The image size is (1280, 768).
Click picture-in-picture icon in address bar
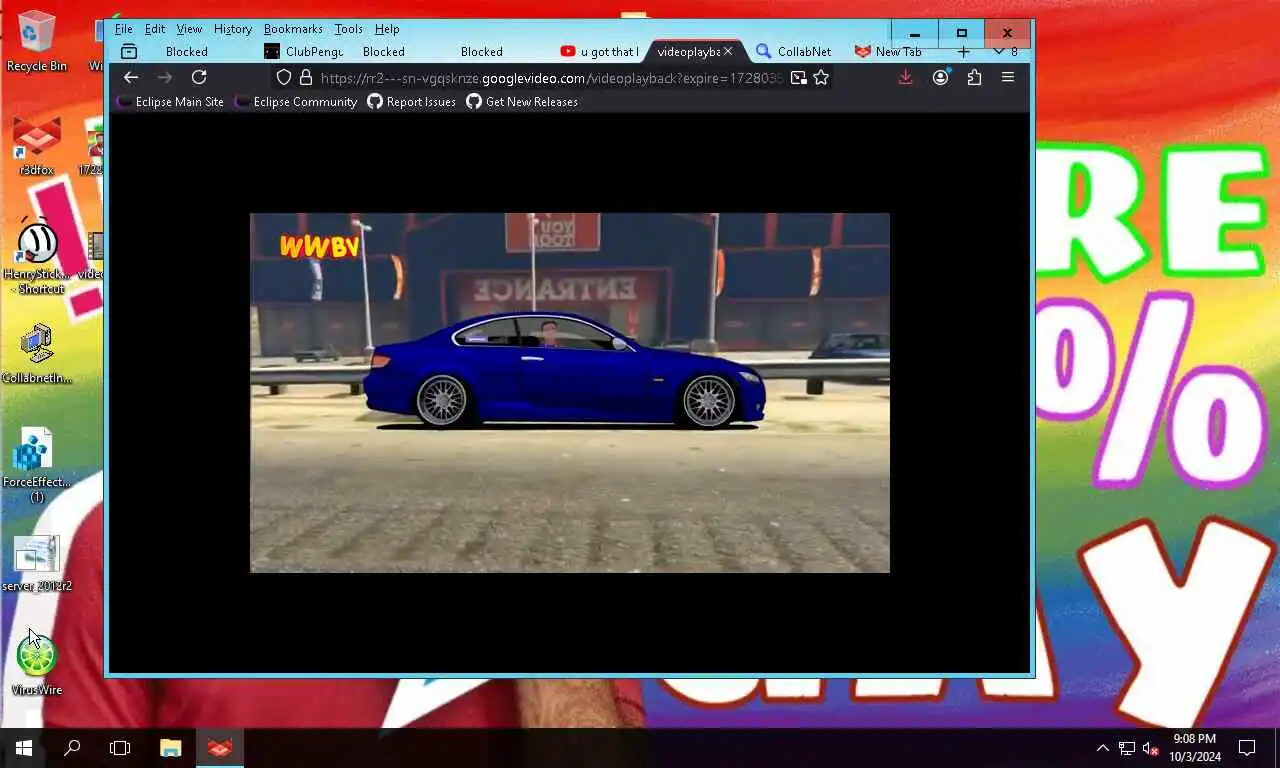tap(798, 77)
